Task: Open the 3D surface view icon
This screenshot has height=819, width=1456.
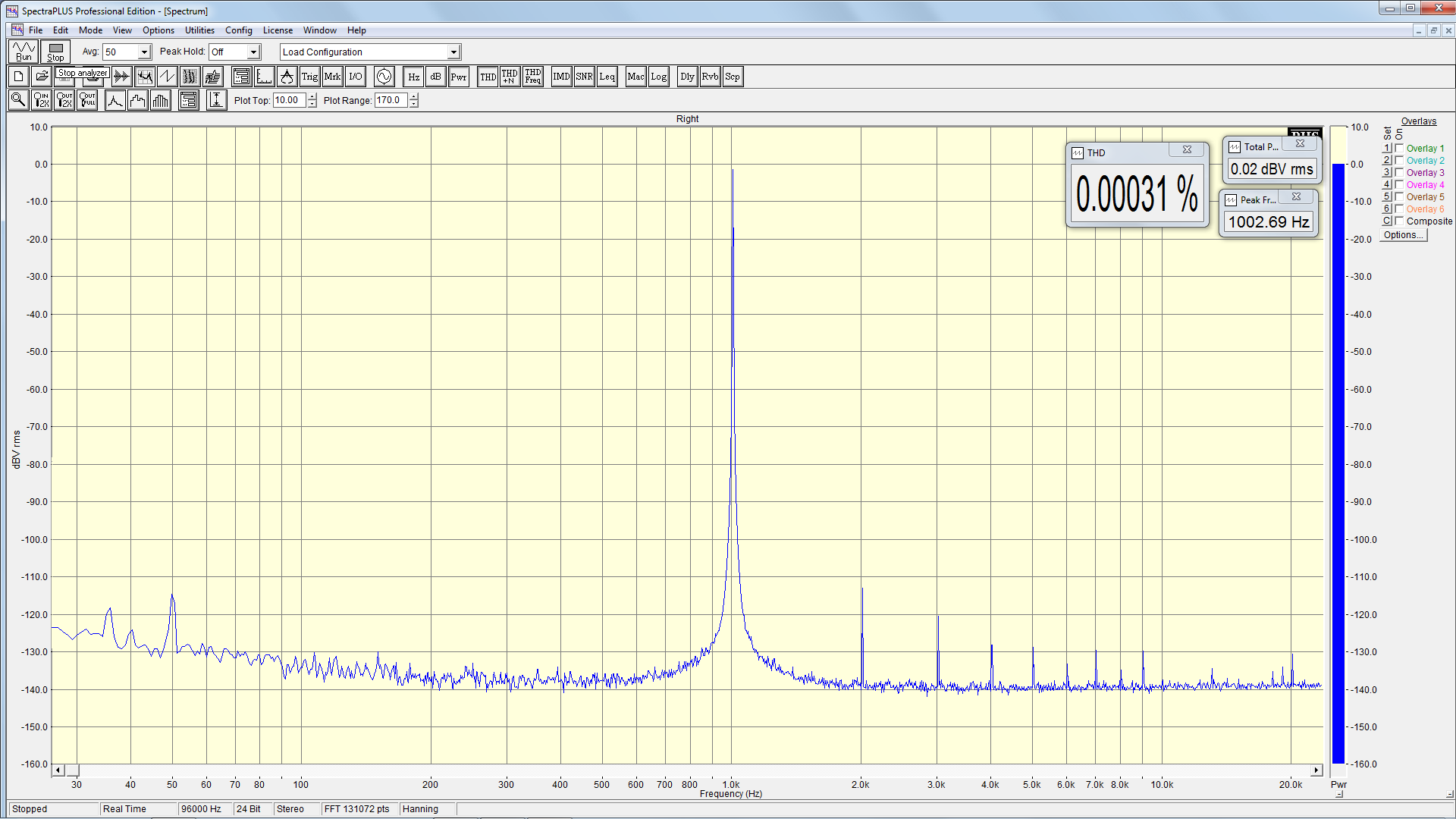Action: (213, 77)
